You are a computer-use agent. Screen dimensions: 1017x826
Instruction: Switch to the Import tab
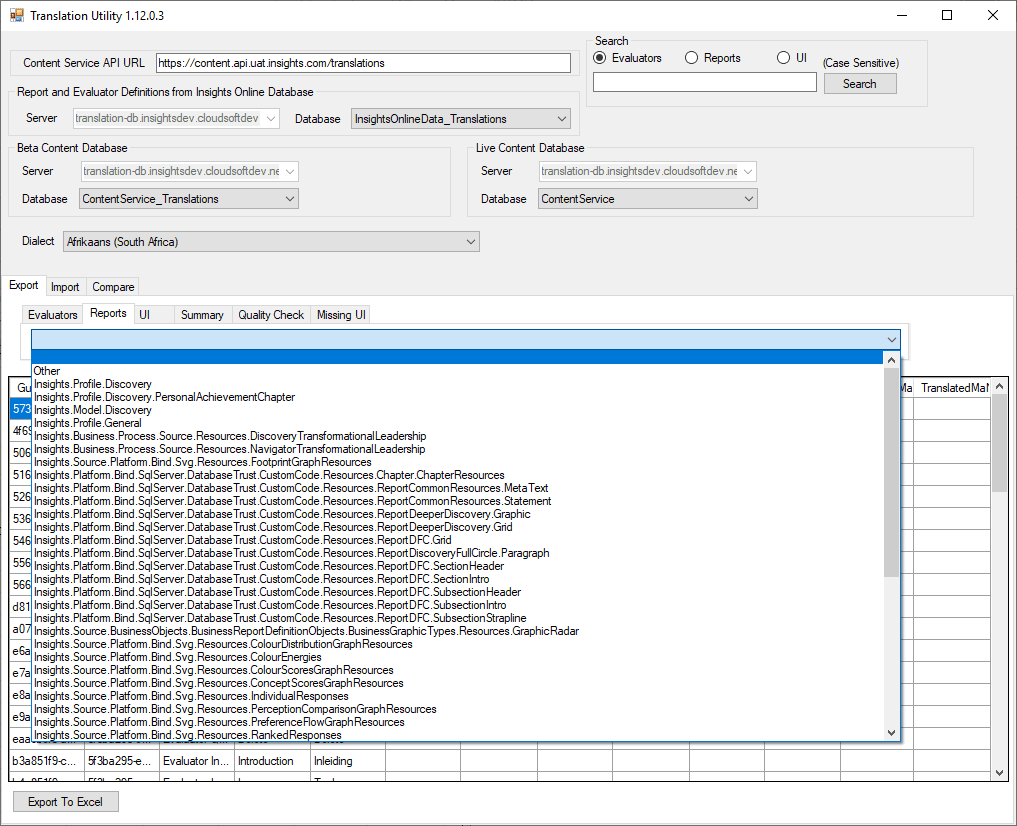click(x=65, y=287)
